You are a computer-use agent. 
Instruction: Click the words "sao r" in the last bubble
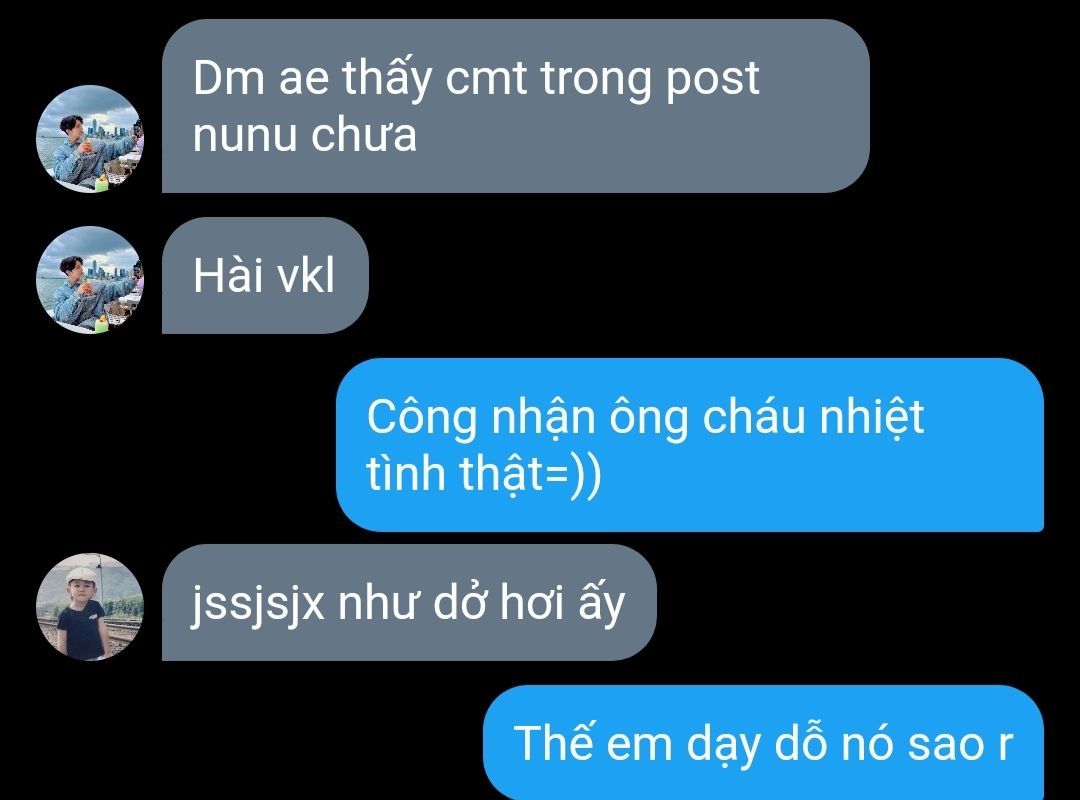pos(960,744)
